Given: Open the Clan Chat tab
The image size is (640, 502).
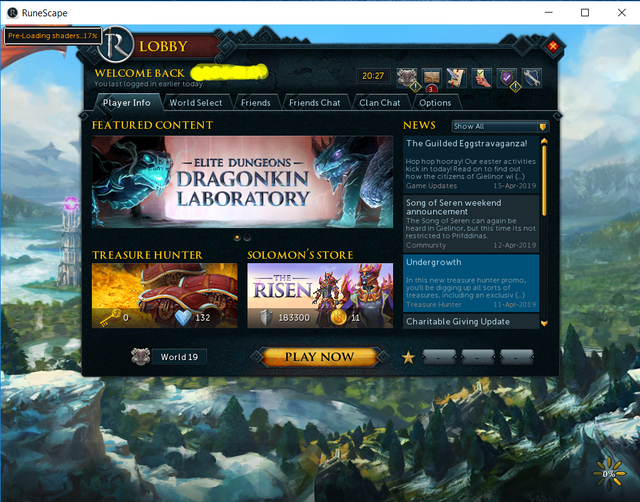Looking at the screenshot, I should tap(380, 102).
